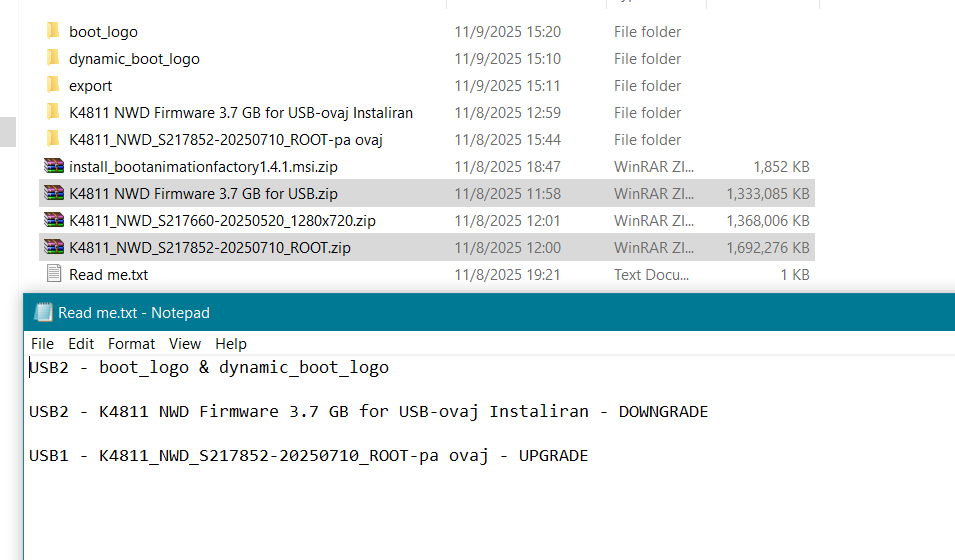This screenshot has height=560, width=955.
Task: Click the date 11/8/2025 11:58
Action: click(507, 194)
